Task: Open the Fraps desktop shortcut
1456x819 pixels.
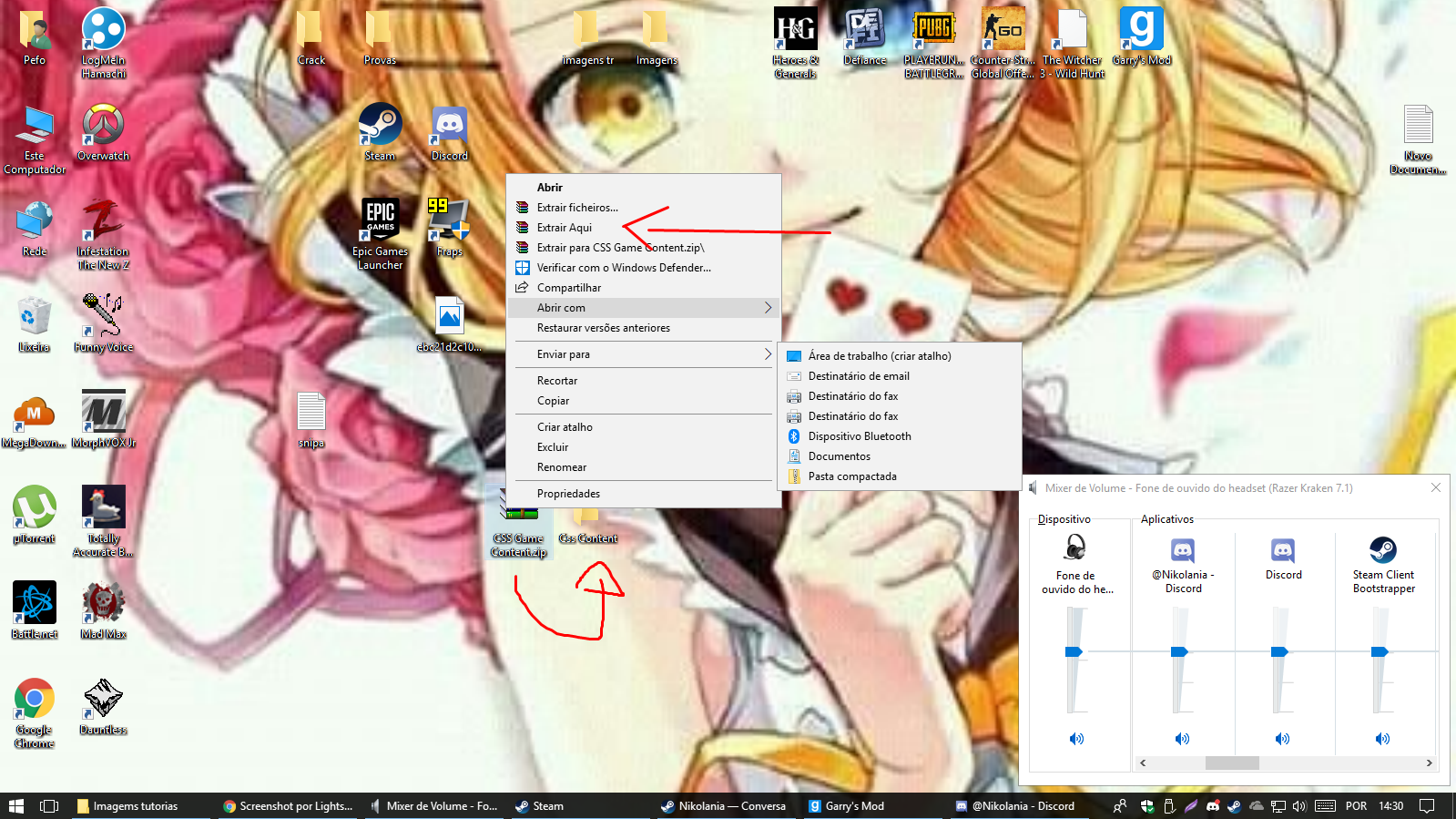Action: coord(449,228)
